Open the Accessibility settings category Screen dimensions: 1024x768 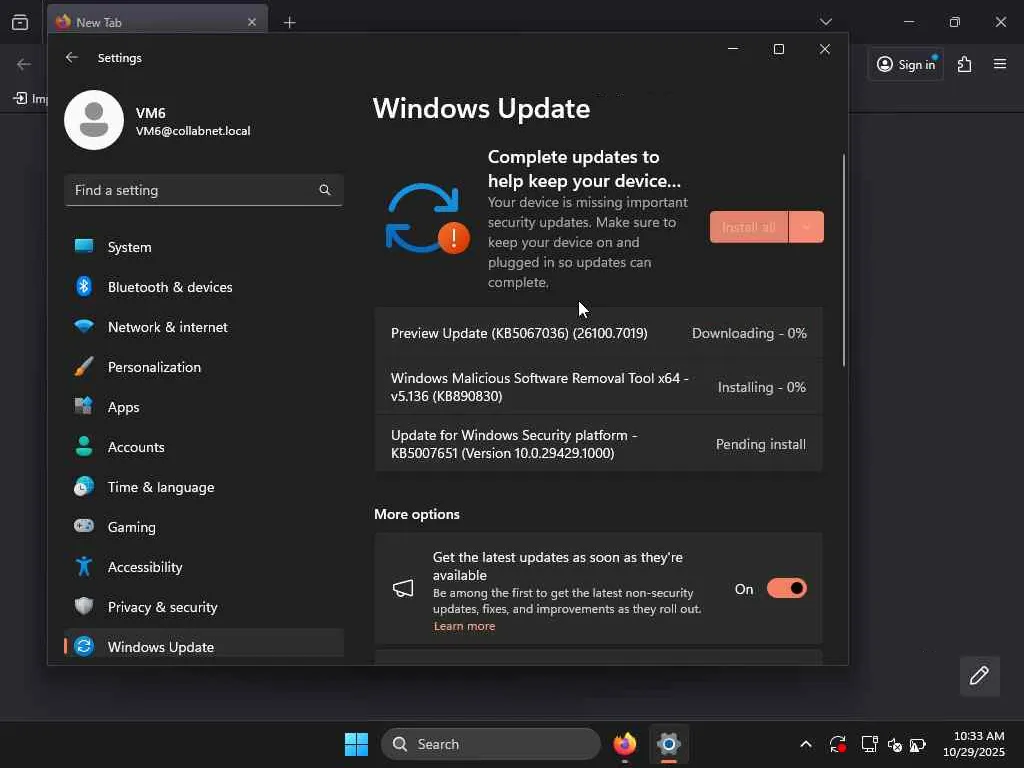pyautogui.click(x=204, y=567)
